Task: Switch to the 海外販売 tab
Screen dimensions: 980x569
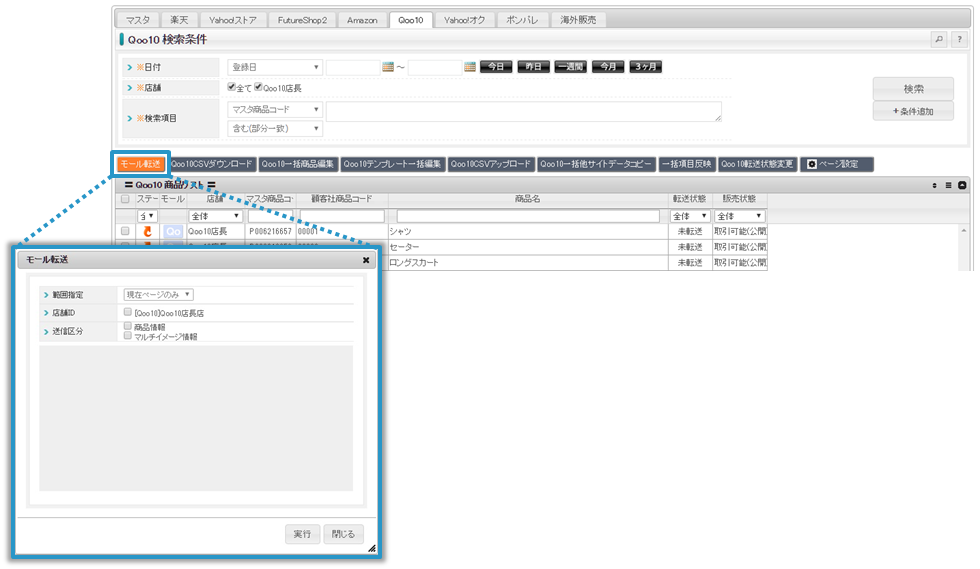Action: [578, 20]
